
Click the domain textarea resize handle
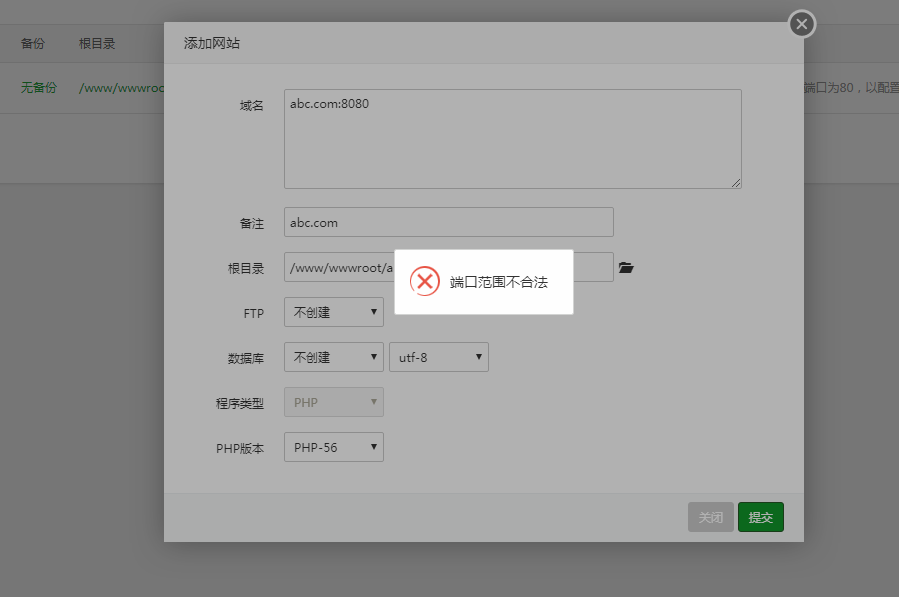(x=736, y=183)
